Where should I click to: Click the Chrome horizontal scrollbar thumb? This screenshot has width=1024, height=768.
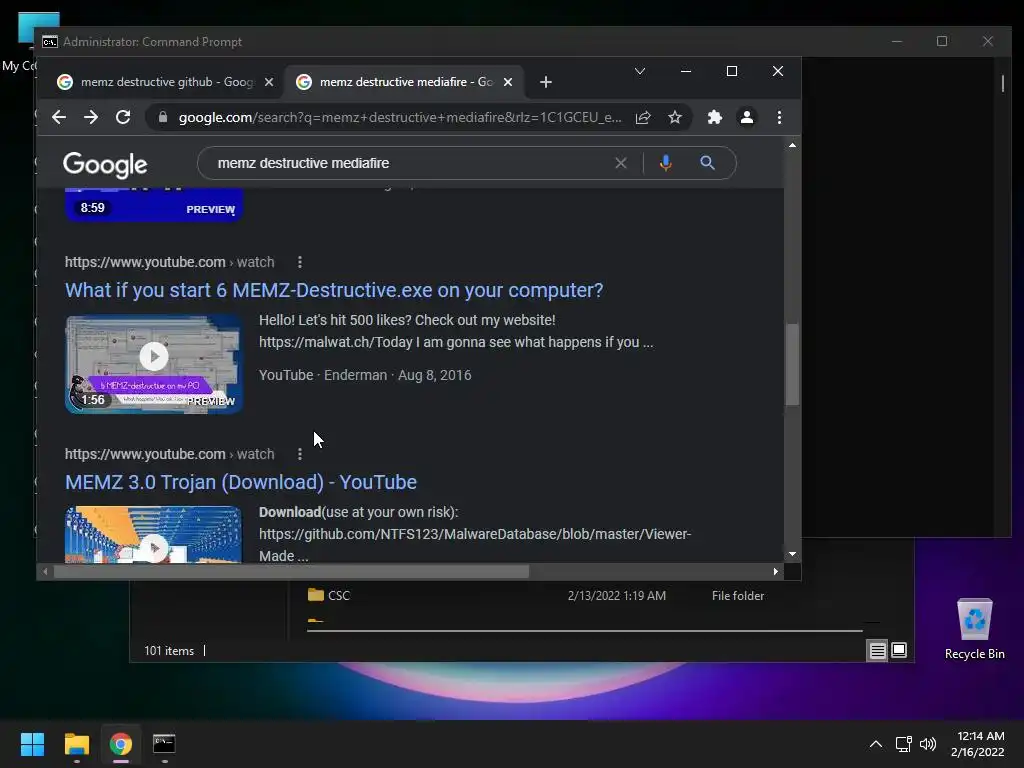tap(291, 571)
